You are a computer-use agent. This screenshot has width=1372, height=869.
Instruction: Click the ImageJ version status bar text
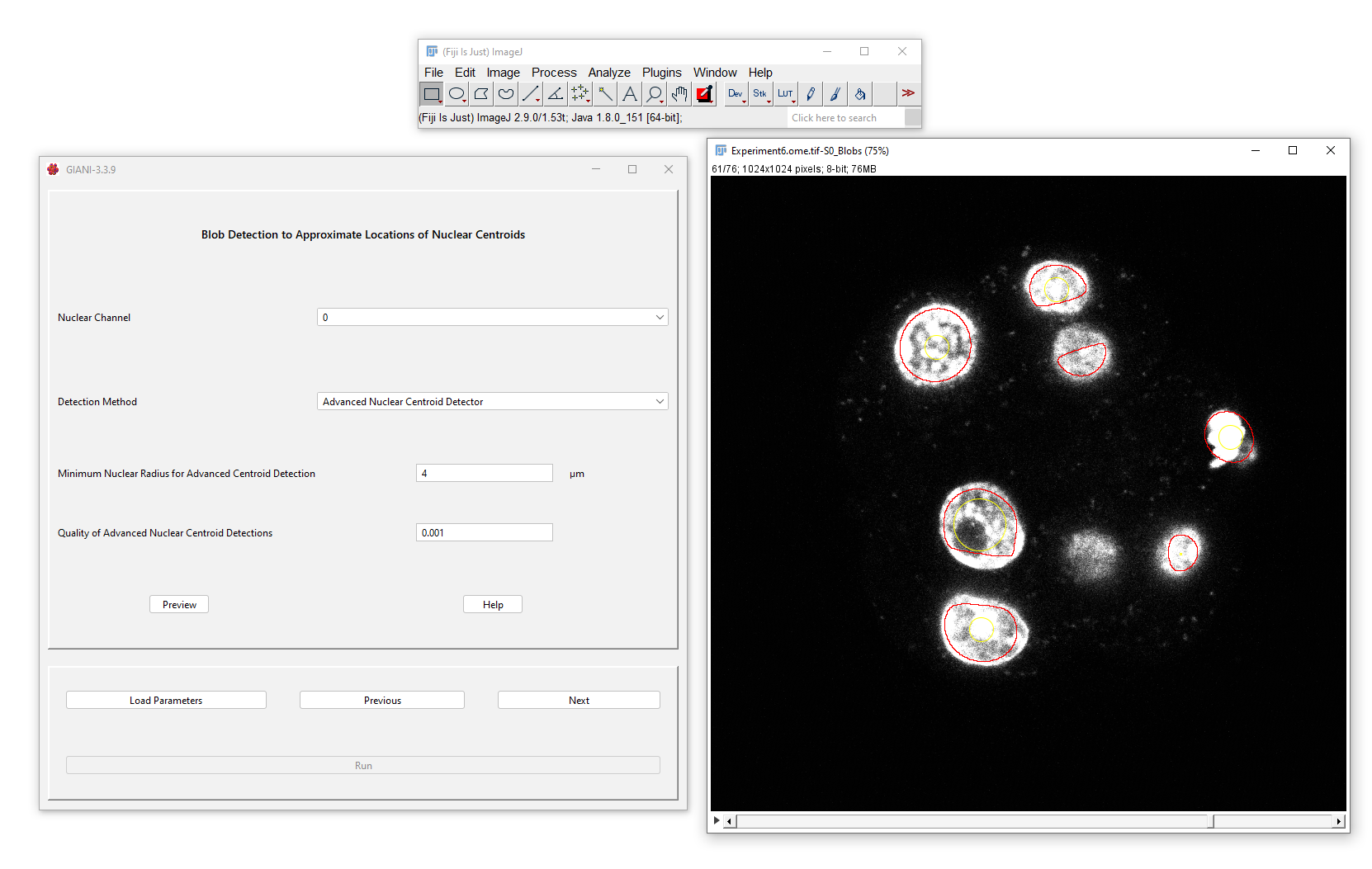551,118
